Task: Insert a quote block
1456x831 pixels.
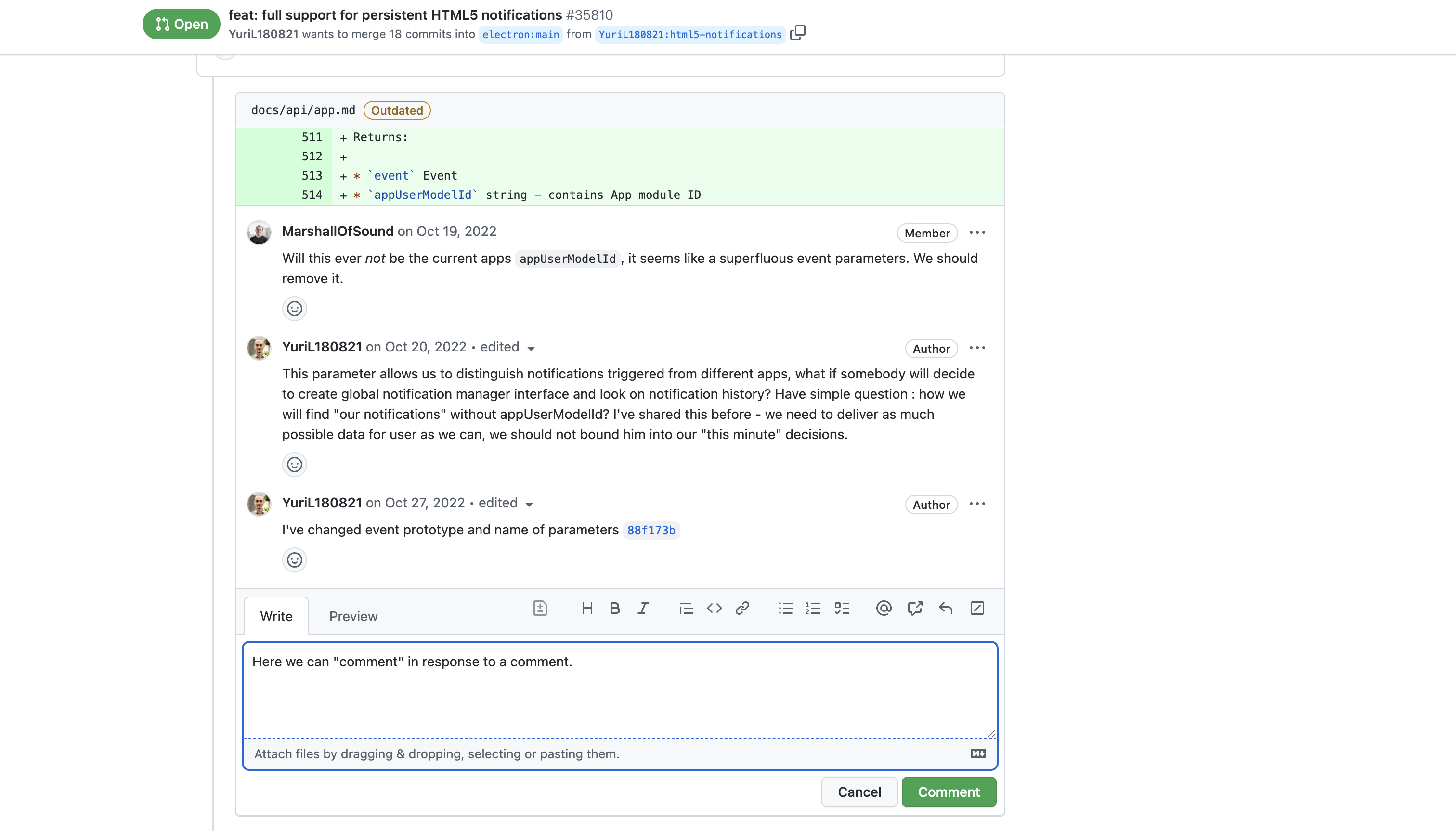Action: coord(686,609)
